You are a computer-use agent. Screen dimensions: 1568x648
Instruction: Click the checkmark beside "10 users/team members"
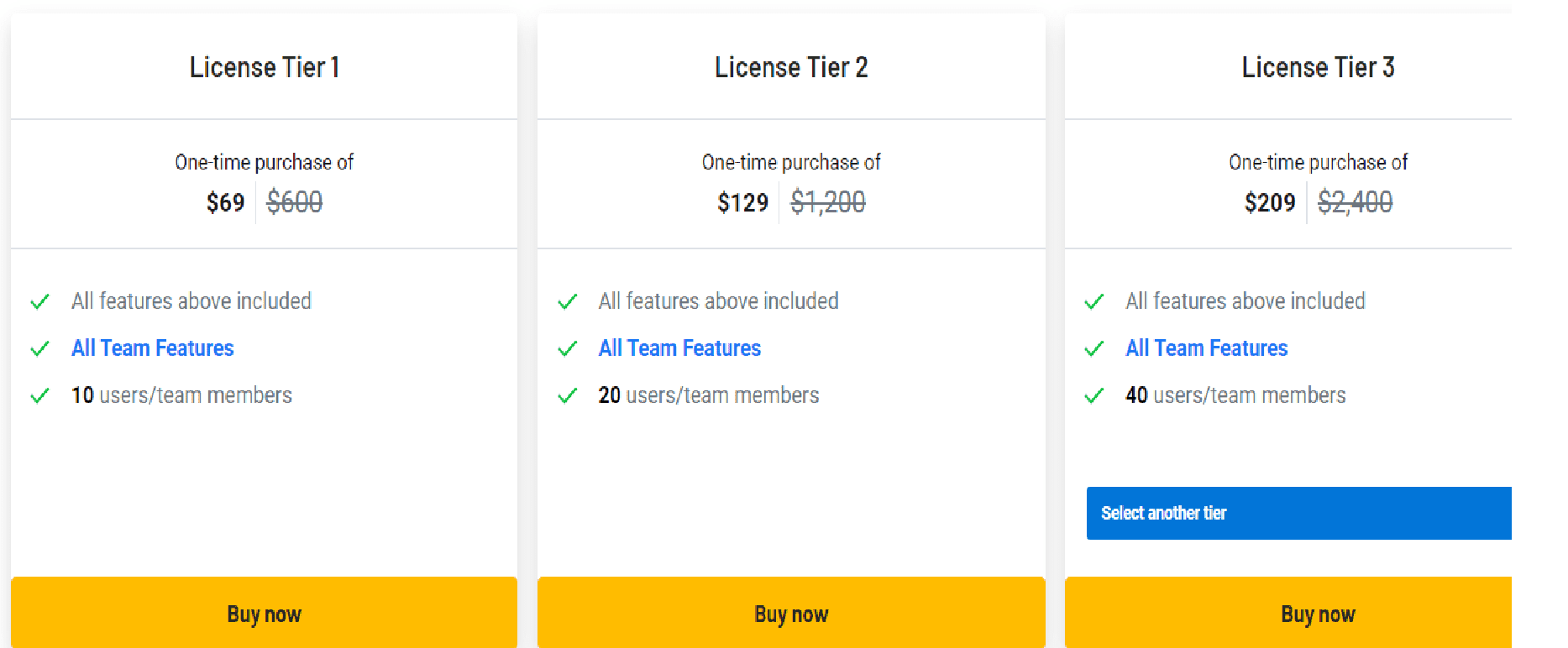(x=39, y=395)
